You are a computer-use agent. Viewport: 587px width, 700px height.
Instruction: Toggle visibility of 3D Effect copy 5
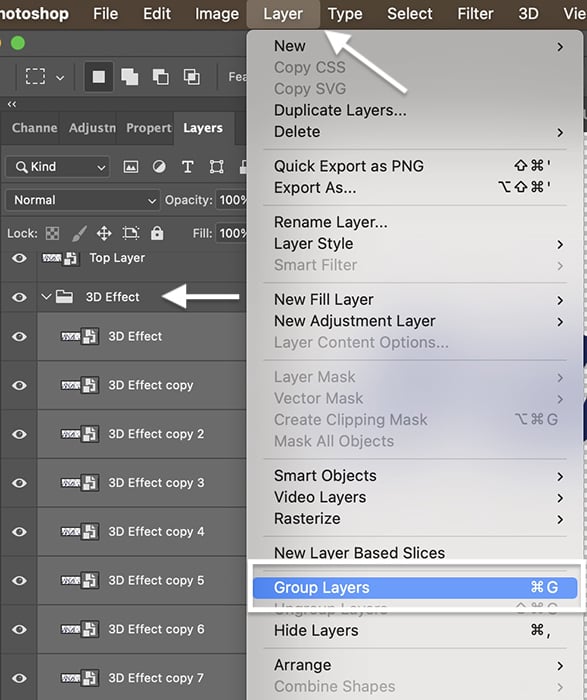(19, 580)
